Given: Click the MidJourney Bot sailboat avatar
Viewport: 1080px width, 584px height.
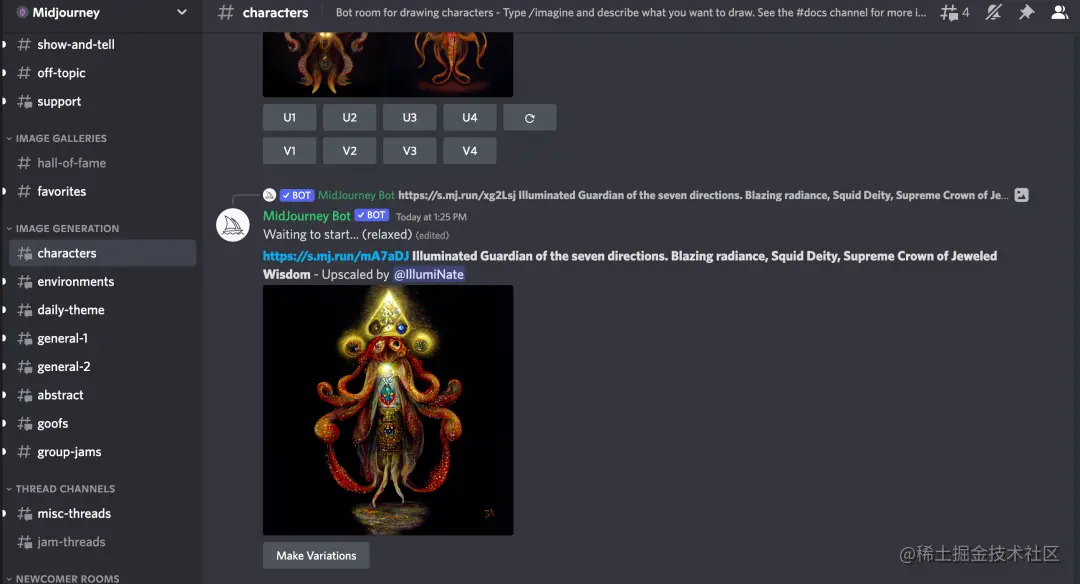Looking at the screenshot, I should (x=233, y=225).
